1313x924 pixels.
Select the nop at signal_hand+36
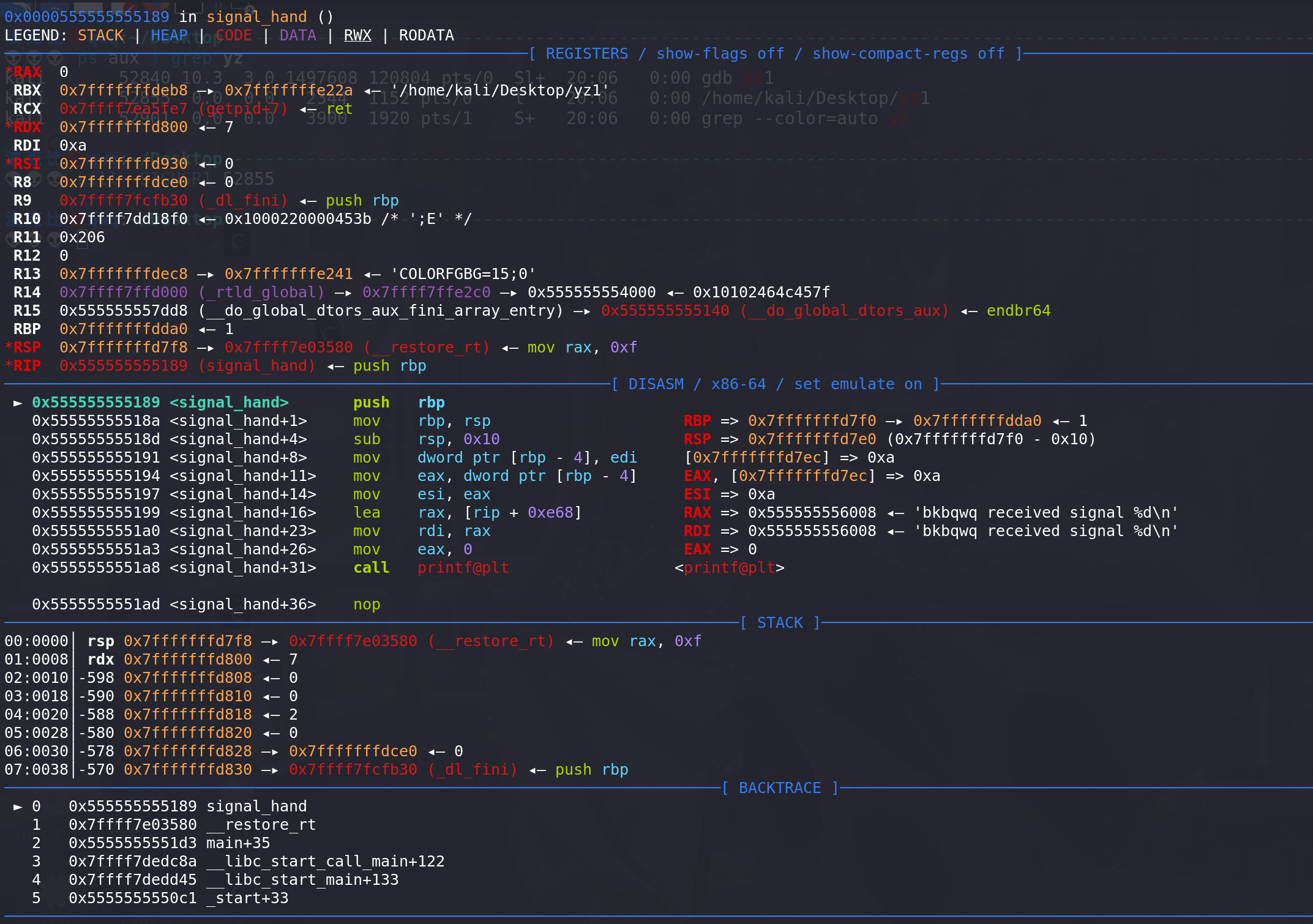tap(367, 605)
